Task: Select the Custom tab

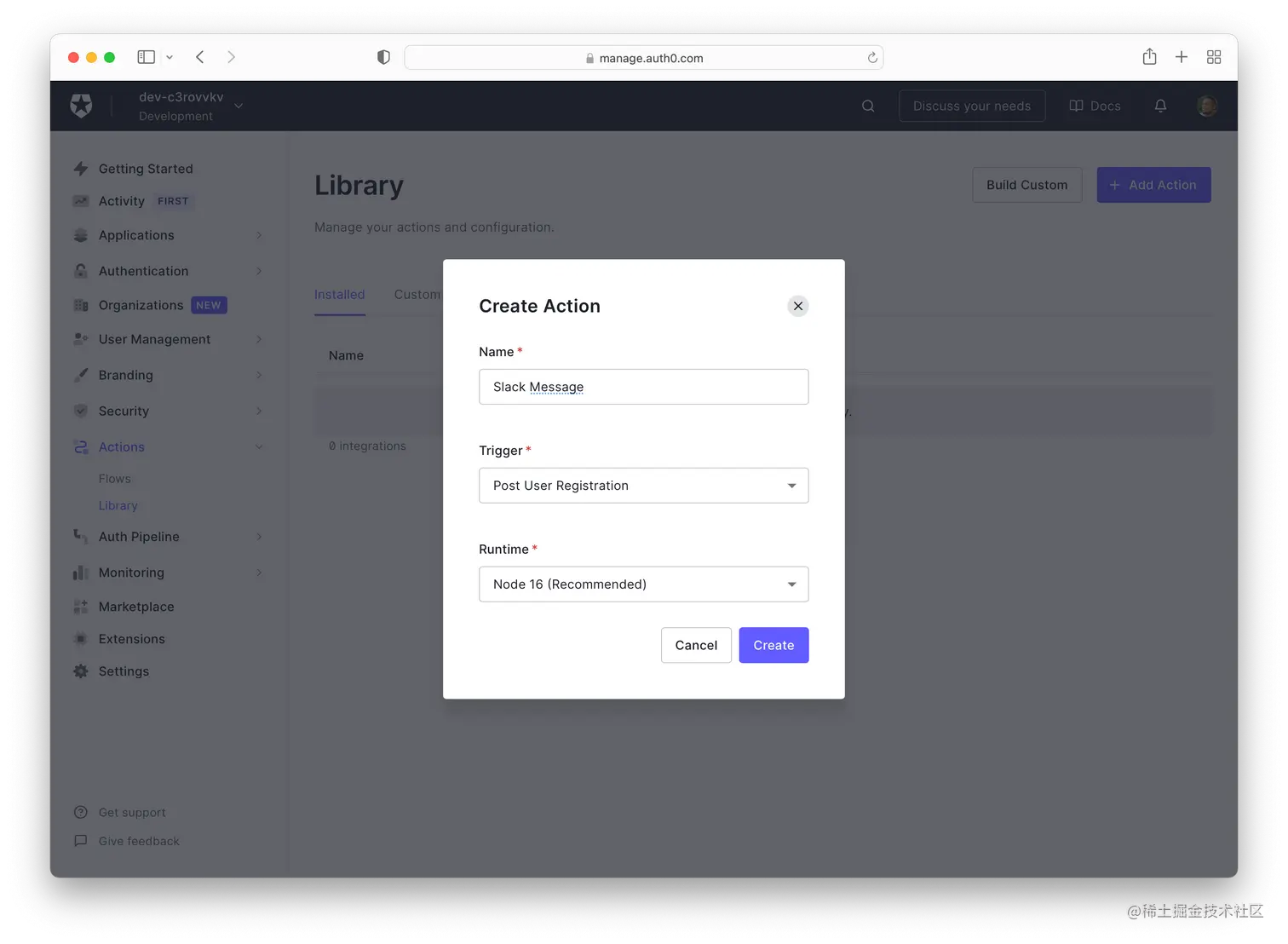Action: click(x=417, y=294)
